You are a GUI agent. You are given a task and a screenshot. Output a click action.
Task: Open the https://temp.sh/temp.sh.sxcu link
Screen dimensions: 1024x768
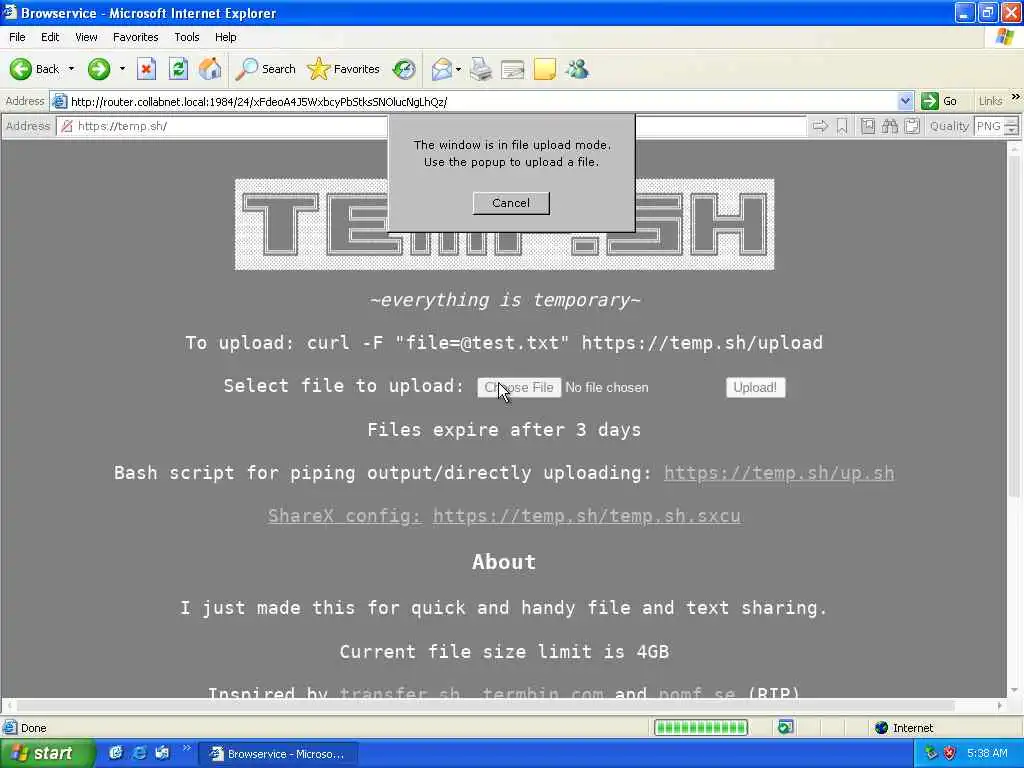tap(586, 516)
